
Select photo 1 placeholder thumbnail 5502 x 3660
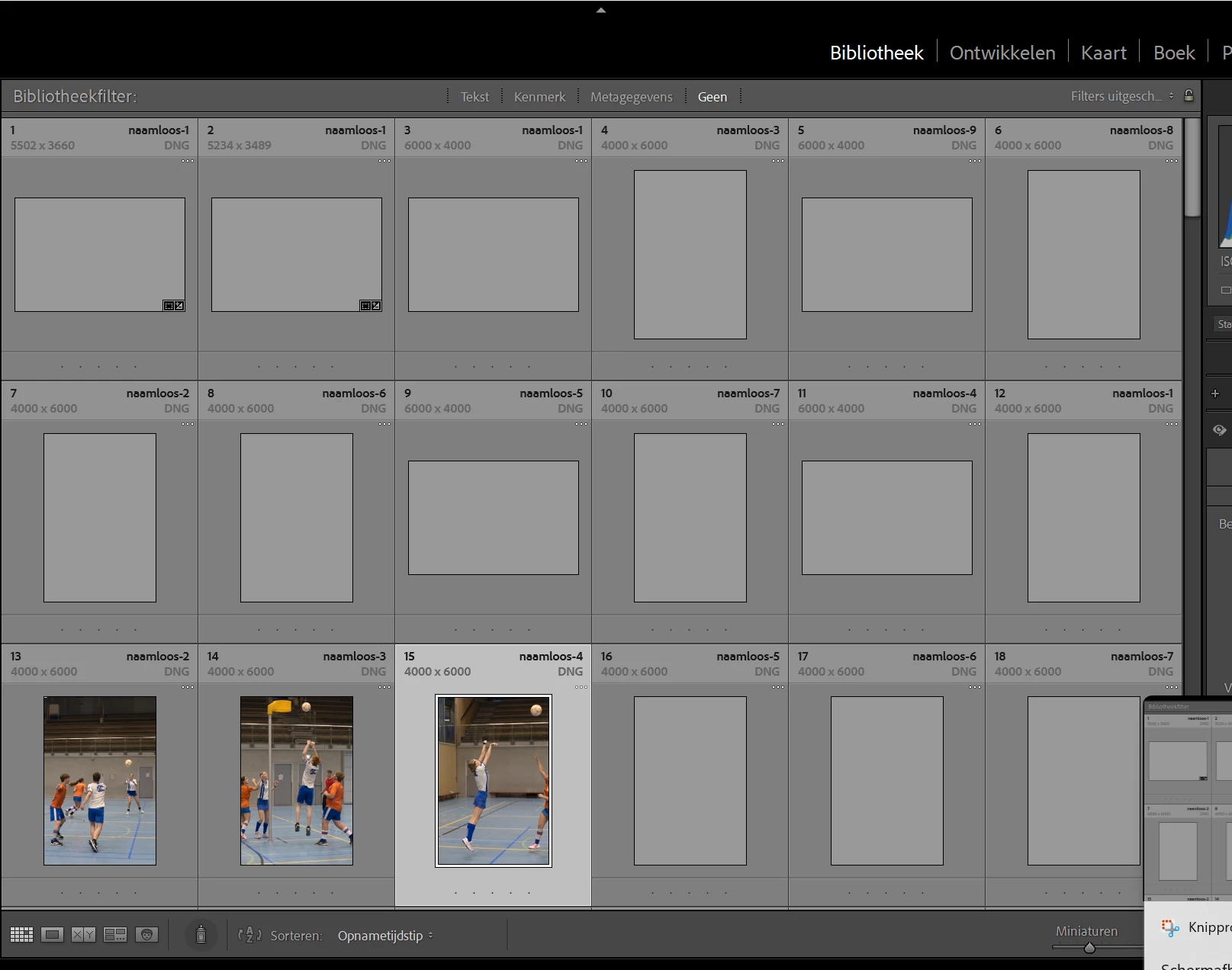100,255
